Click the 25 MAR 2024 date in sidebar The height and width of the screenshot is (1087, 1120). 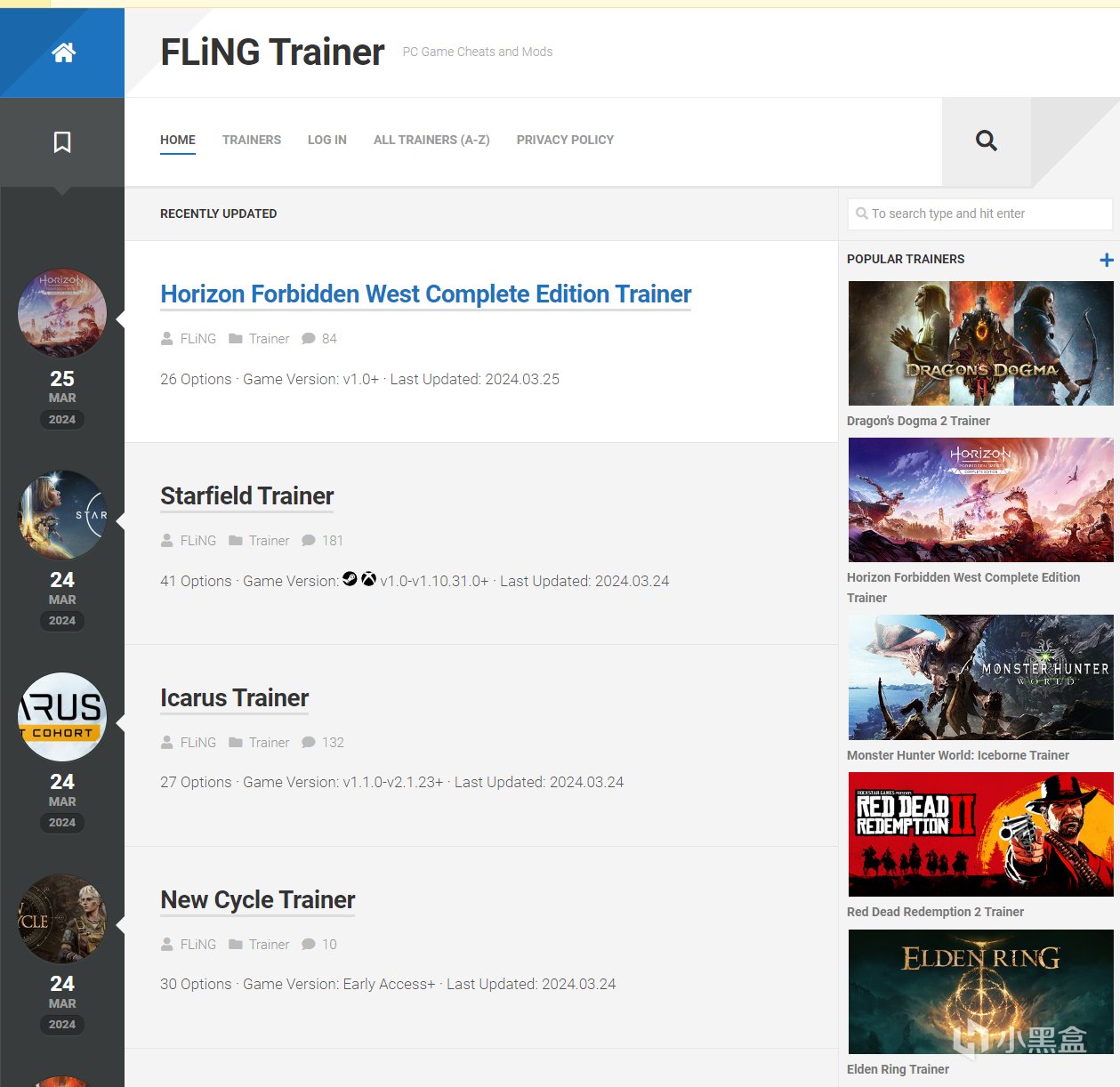(62, 398)
